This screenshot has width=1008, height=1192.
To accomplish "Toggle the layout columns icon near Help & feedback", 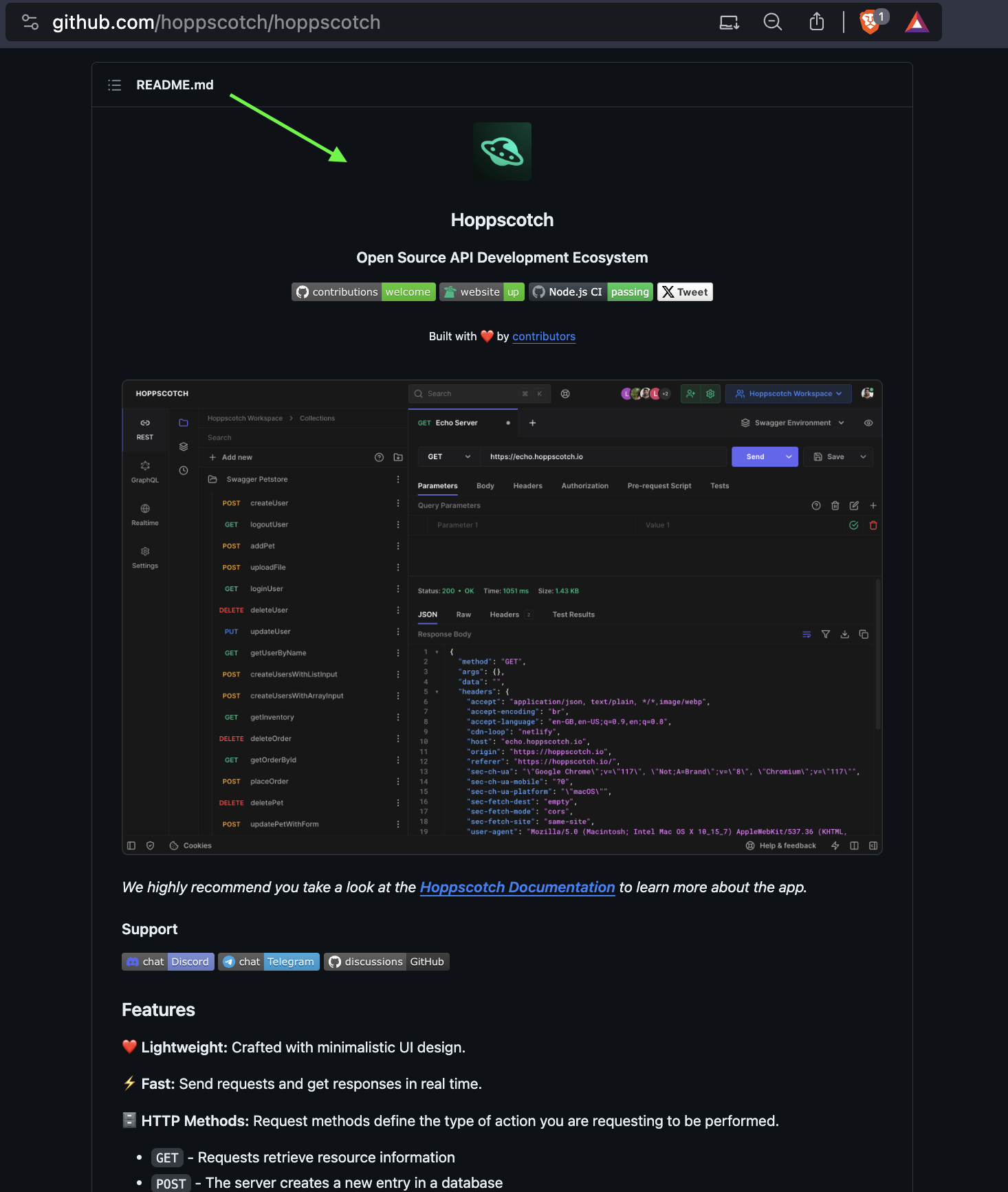I will tap(854, 846).
